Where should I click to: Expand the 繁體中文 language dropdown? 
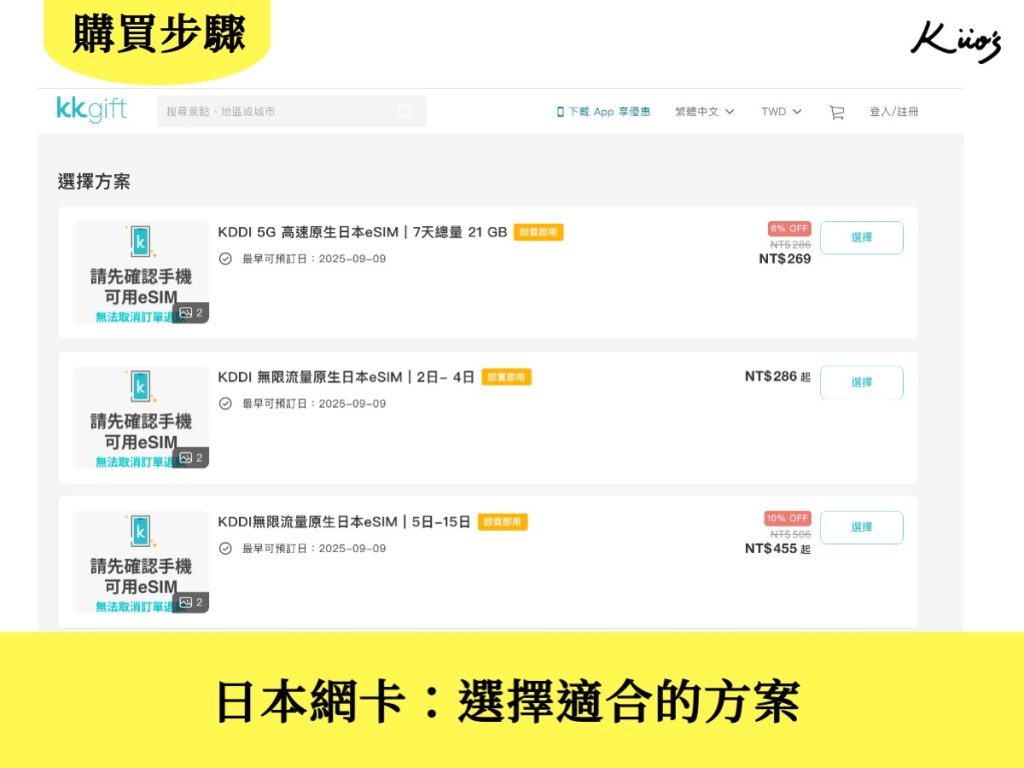(704, 112)
